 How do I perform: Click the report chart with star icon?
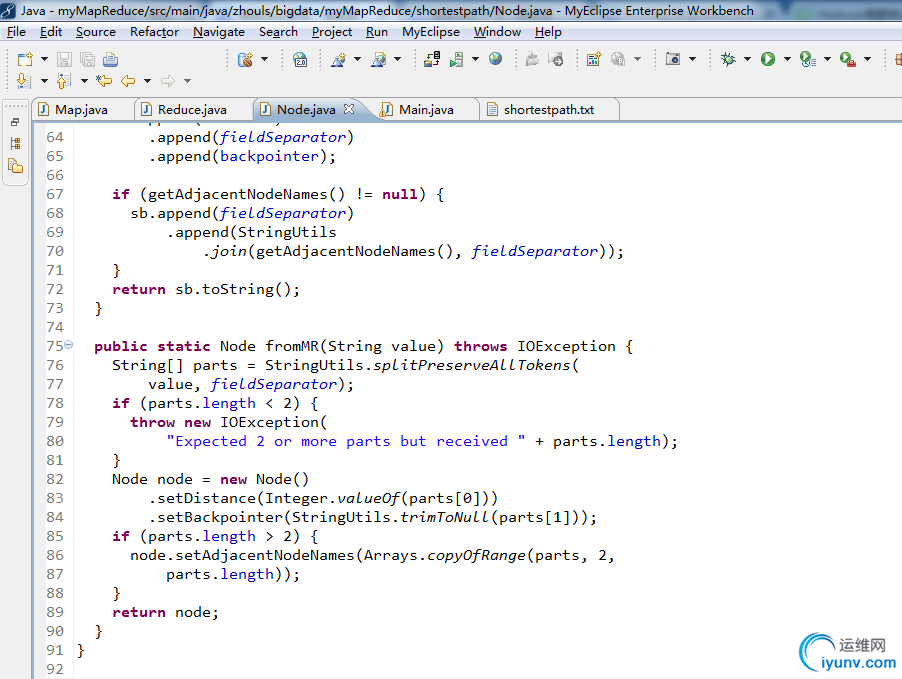(x=594, y=59)
